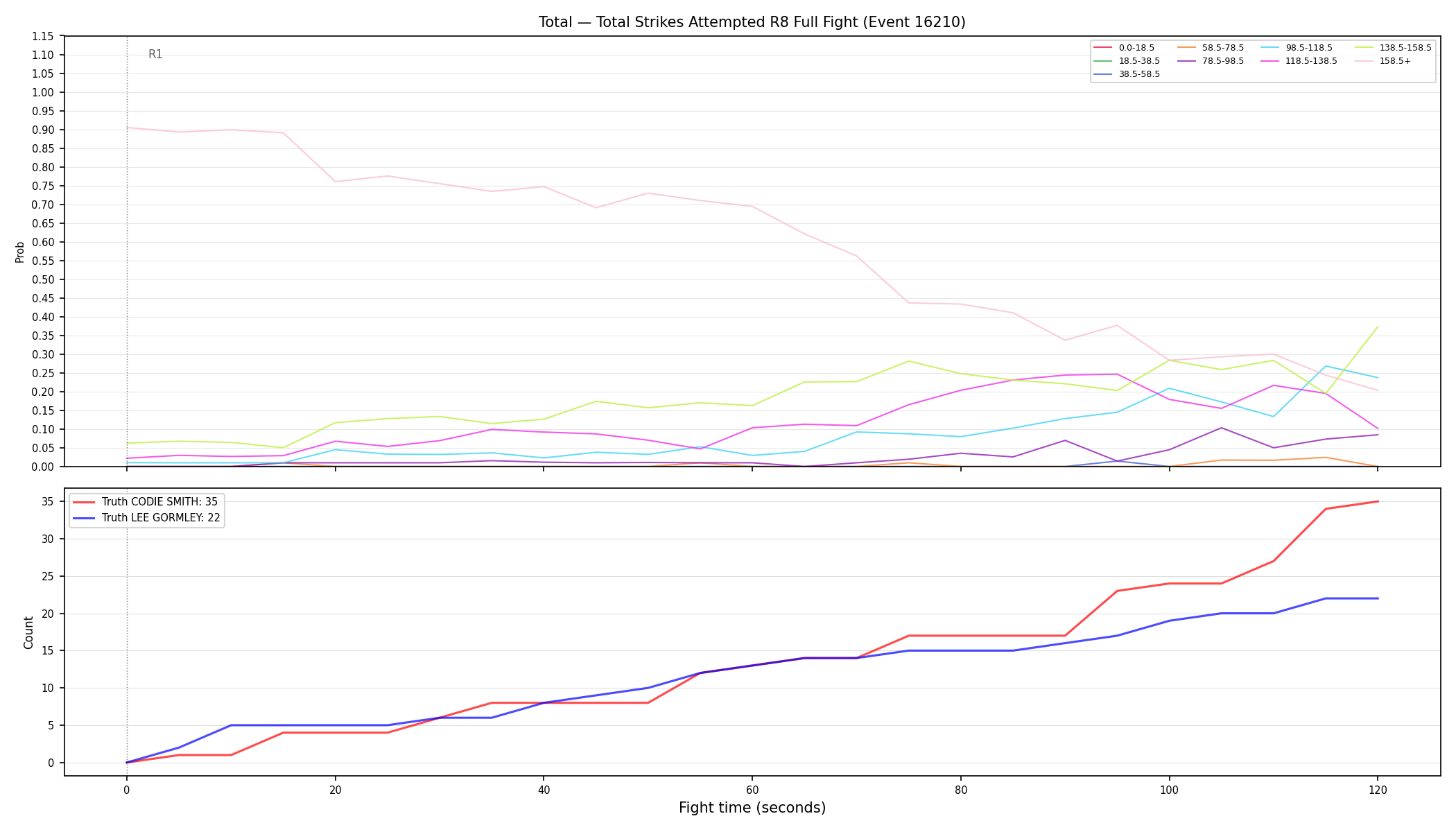Screen dimensions: 1456x832
Task: Select the 78.5-98.5 legend label
Action: tap(1223, 61)
